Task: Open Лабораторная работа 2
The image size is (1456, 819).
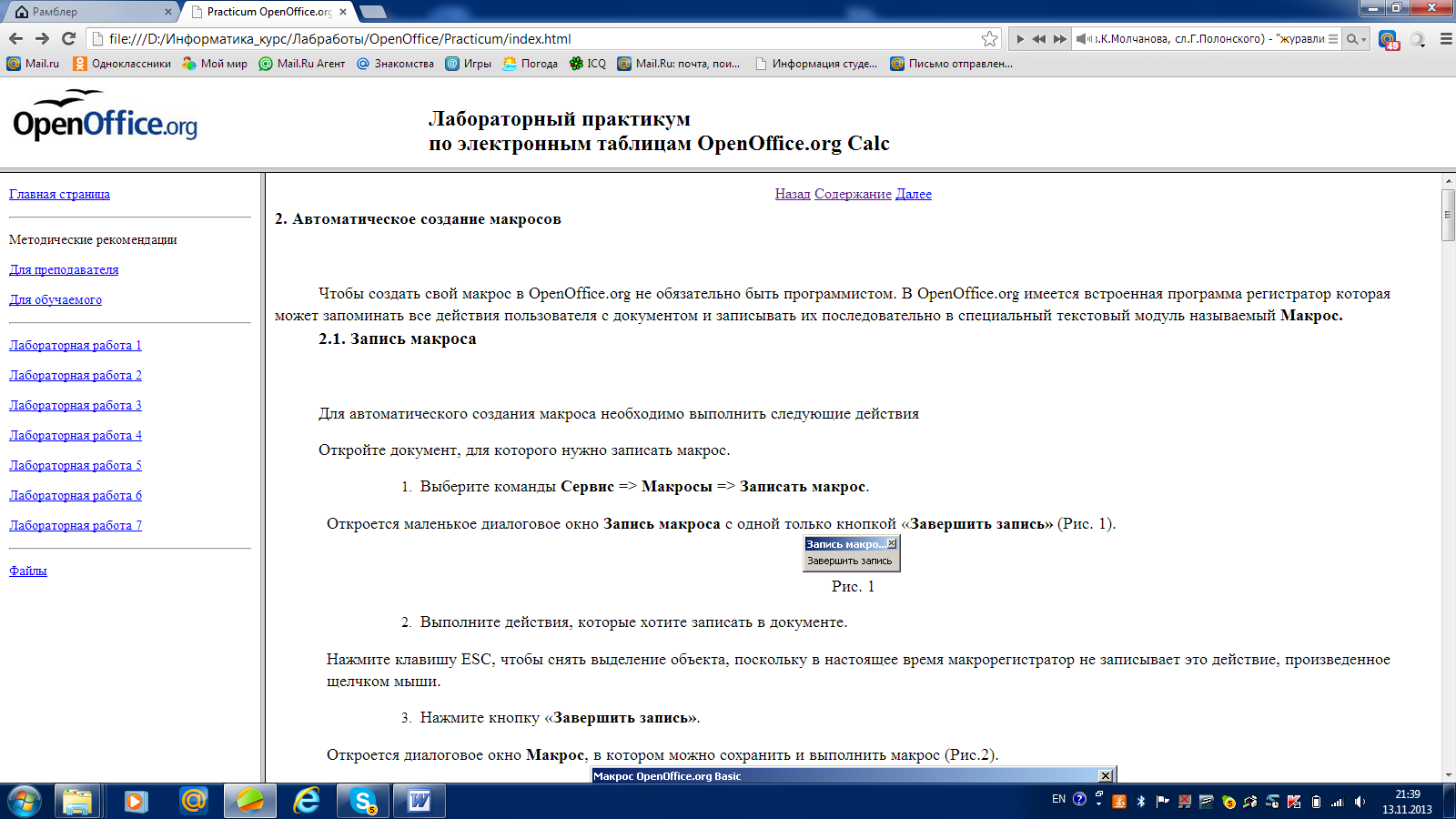Action: pyautogui.click(x=76, y=375)
